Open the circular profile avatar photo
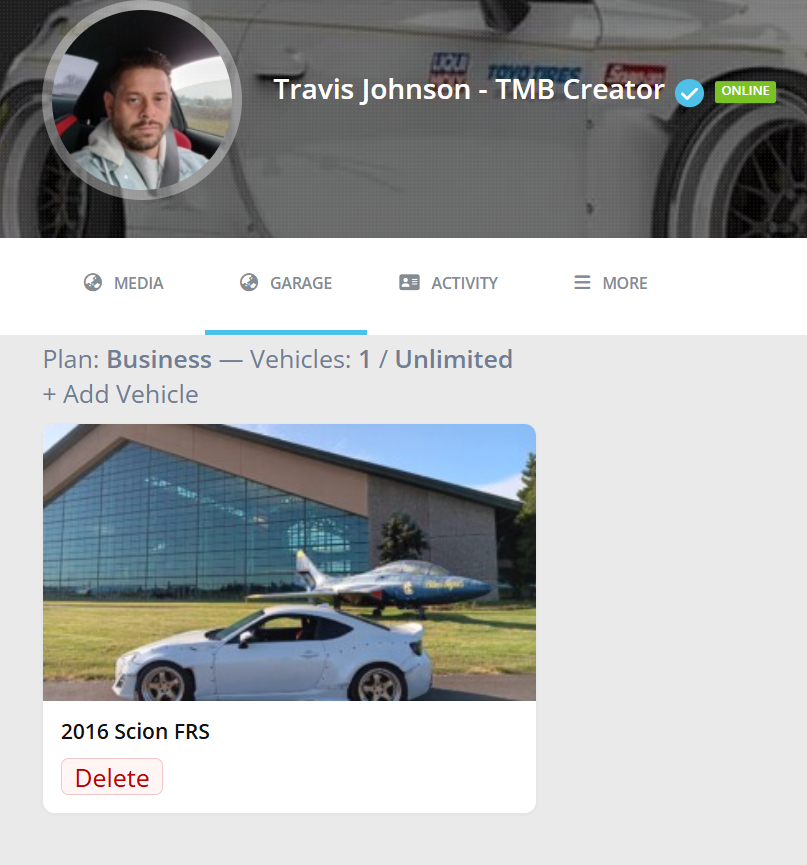 point(142,100)
